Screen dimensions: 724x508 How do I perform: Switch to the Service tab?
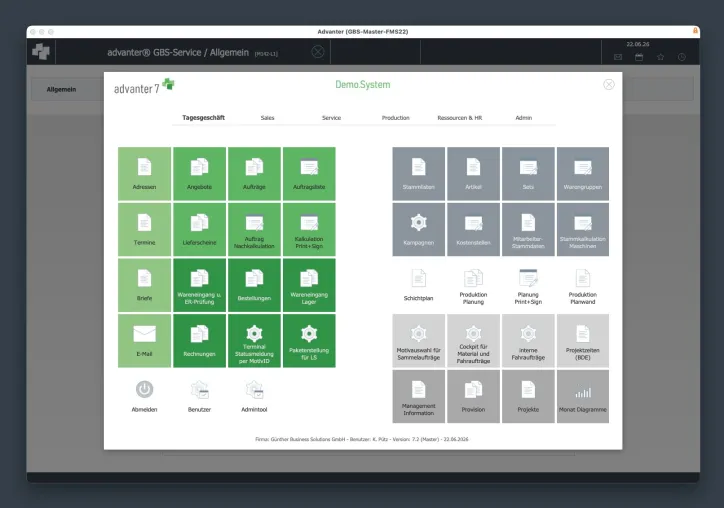332,118
